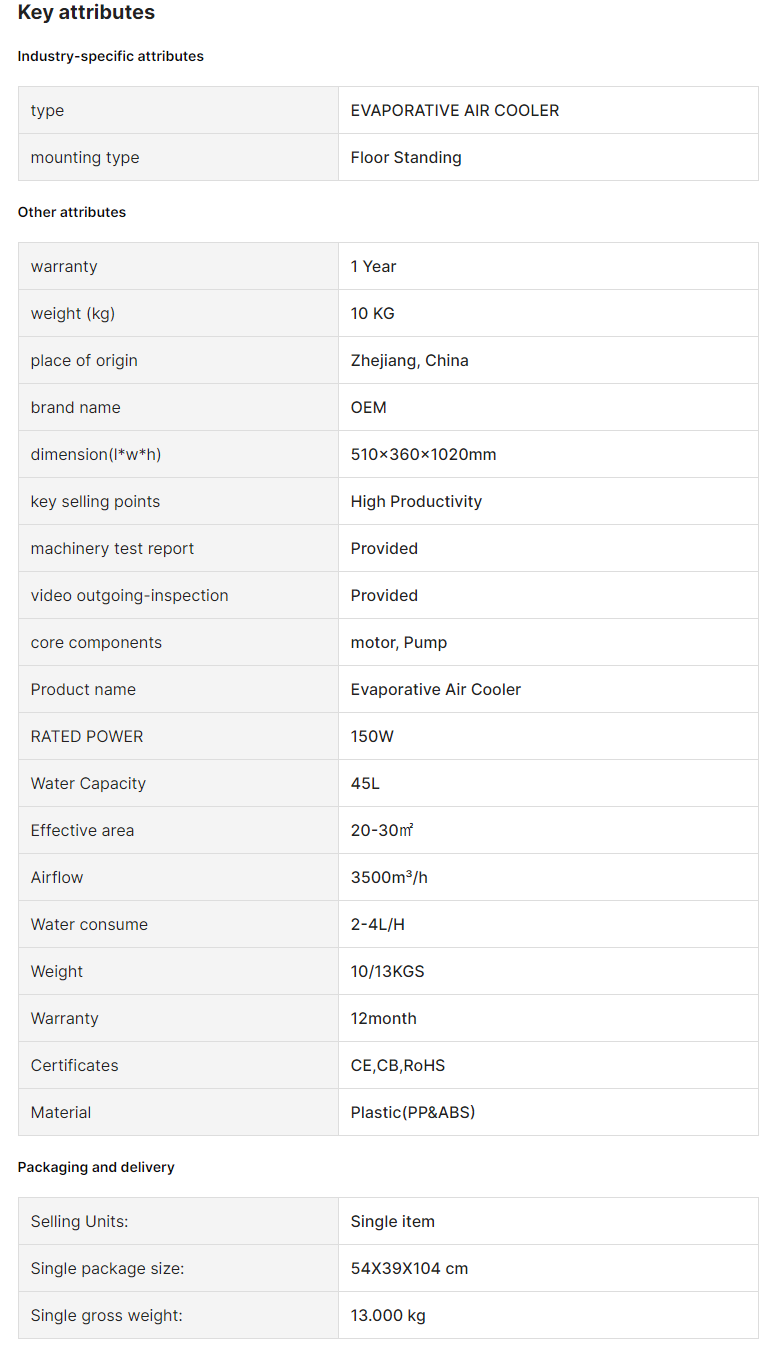Screen dimensions: 779x1353
Task: Select the EVAPORATIVE AIR COOLER type value
Action: pos(455,111)
